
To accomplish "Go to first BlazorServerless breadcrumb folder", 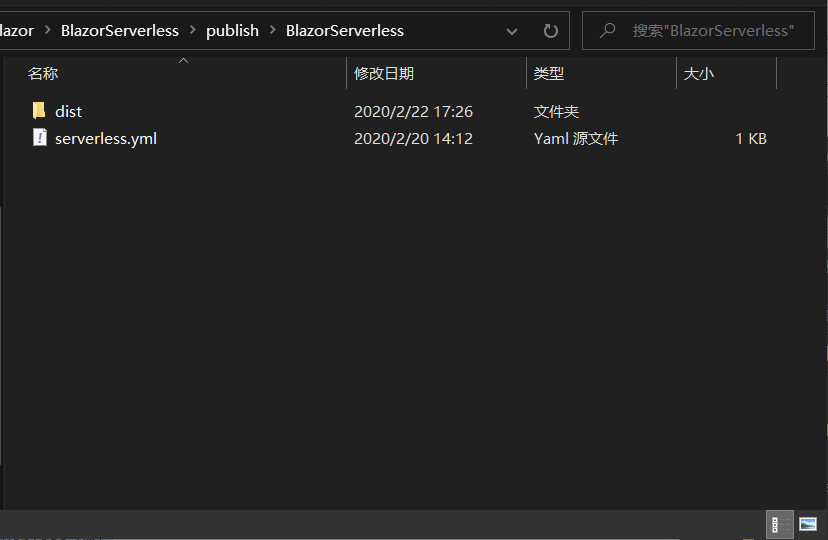I will [120, 31].
